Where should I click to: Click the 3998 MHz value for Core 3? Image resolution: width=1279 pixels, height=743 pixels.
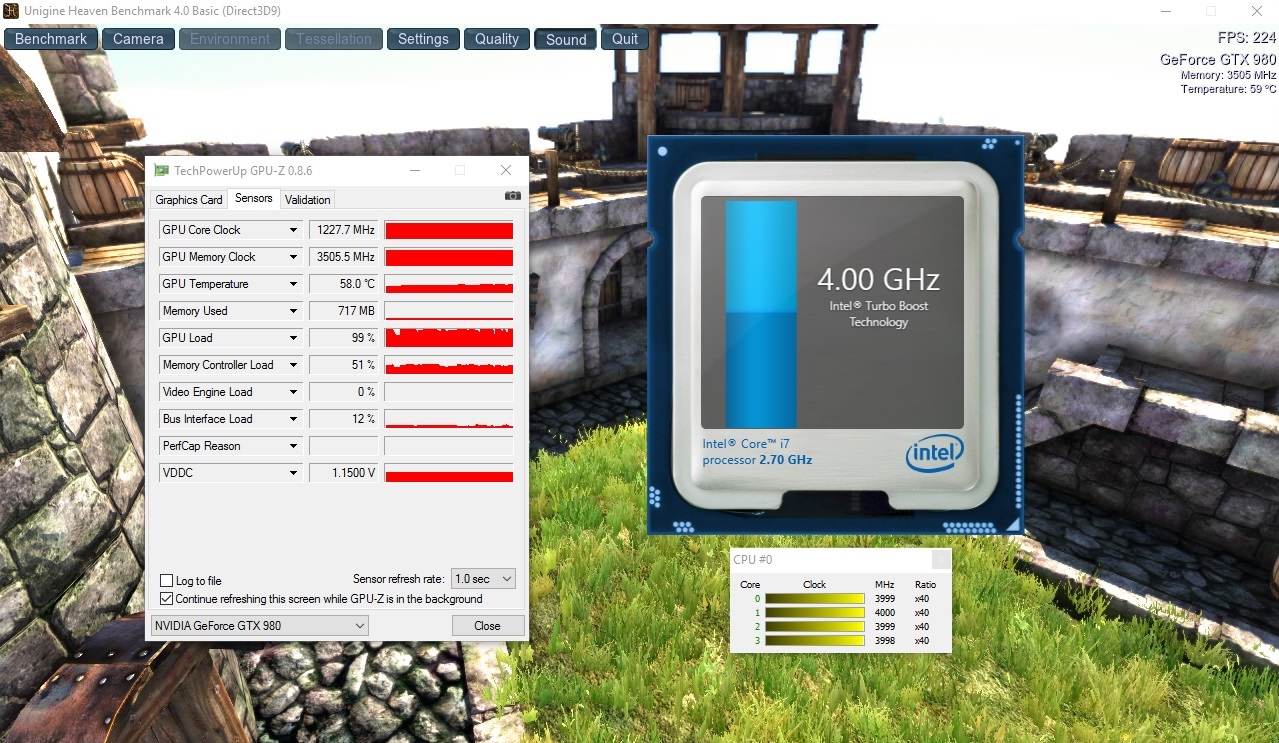(885, 641)
